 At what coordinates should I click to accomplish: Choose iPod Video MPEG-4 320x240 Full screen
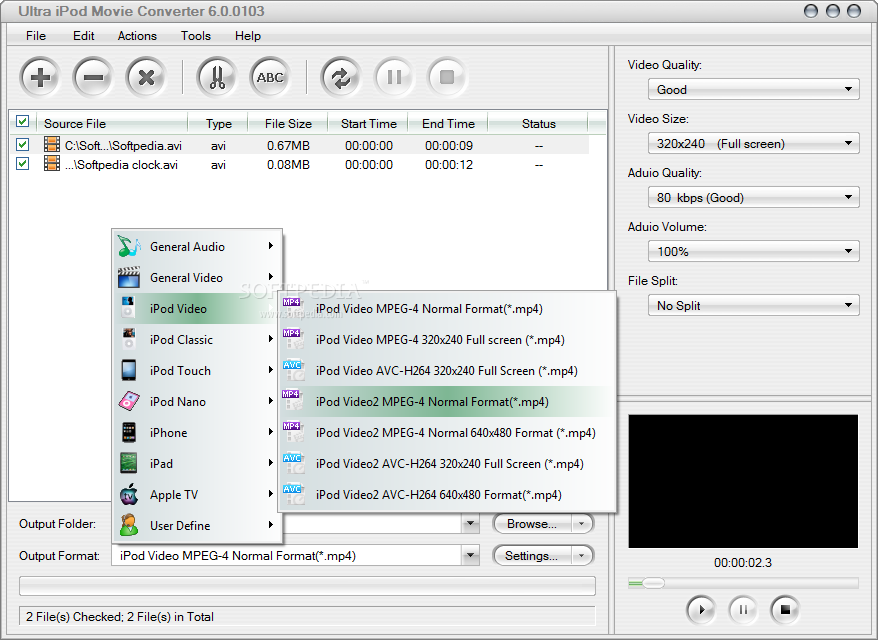[446, 339]
